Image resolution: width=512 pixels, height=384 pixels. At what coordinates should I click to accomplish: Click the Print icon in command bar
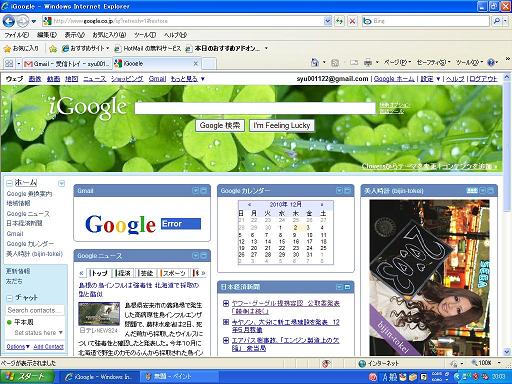tap(368, 63)
